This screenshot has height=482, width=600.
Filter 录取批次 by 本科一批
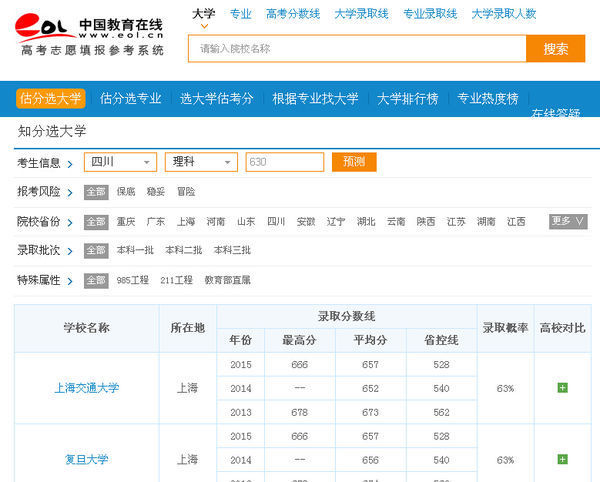click(135, 250)
